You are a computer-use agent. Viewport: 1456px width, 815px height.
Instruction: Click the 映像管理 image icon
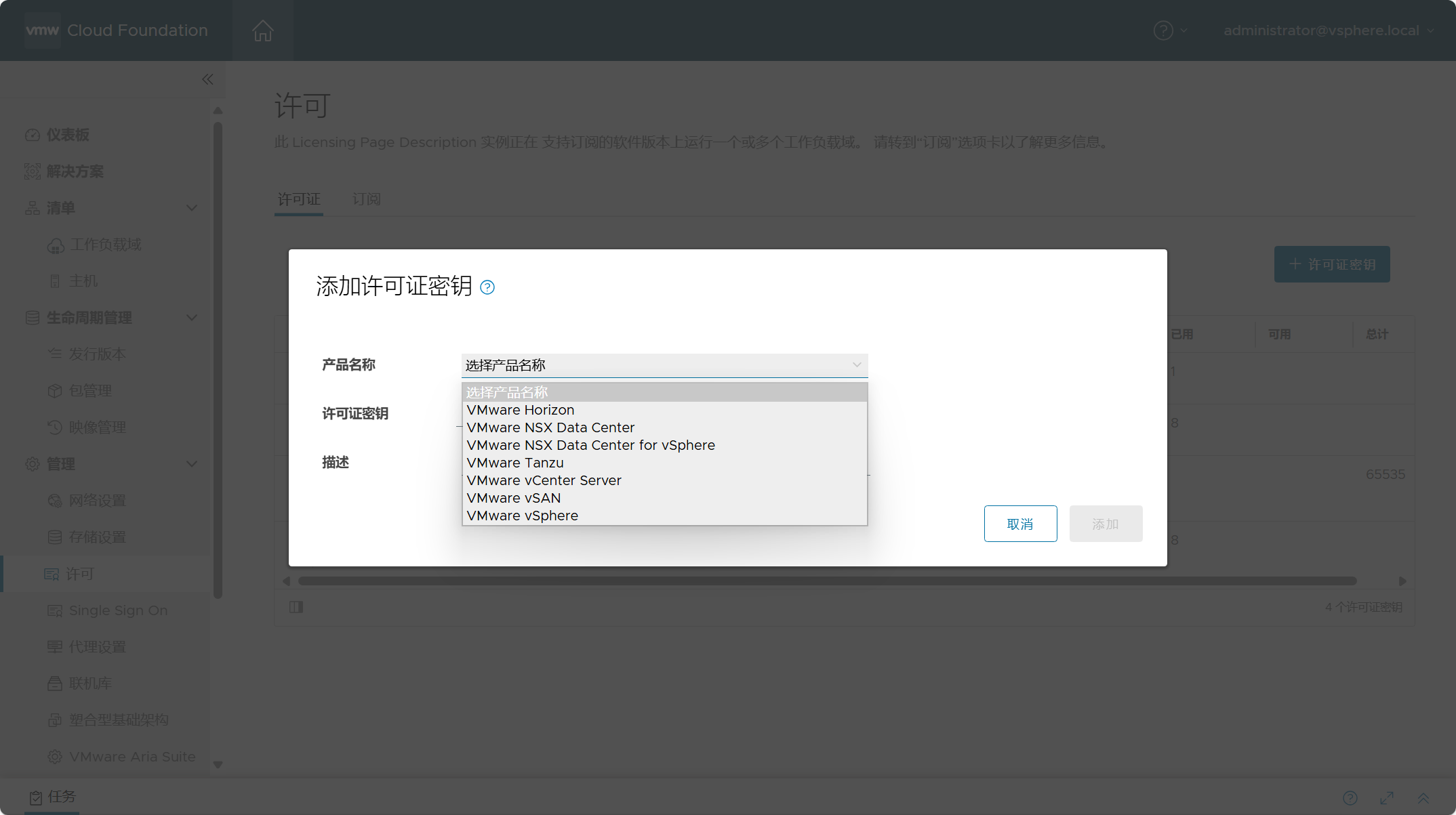pos(55,427)
